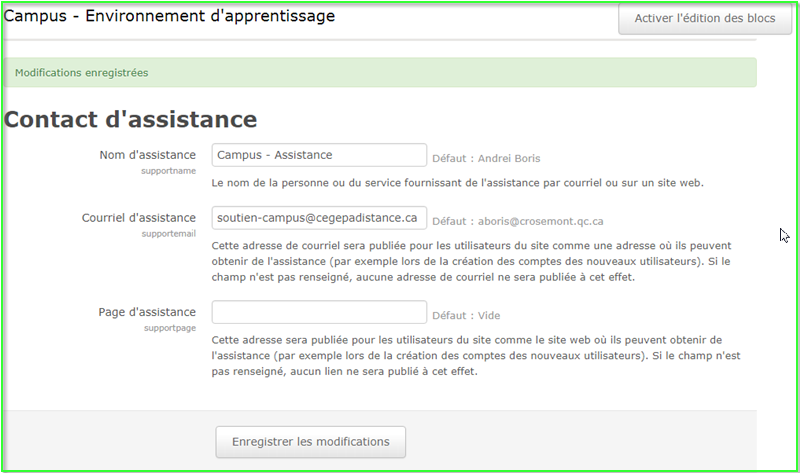Click the 'Modifications enregistrées' green notification banner
The height and width of the screenshot is (473, 800).
click(380, 73)
